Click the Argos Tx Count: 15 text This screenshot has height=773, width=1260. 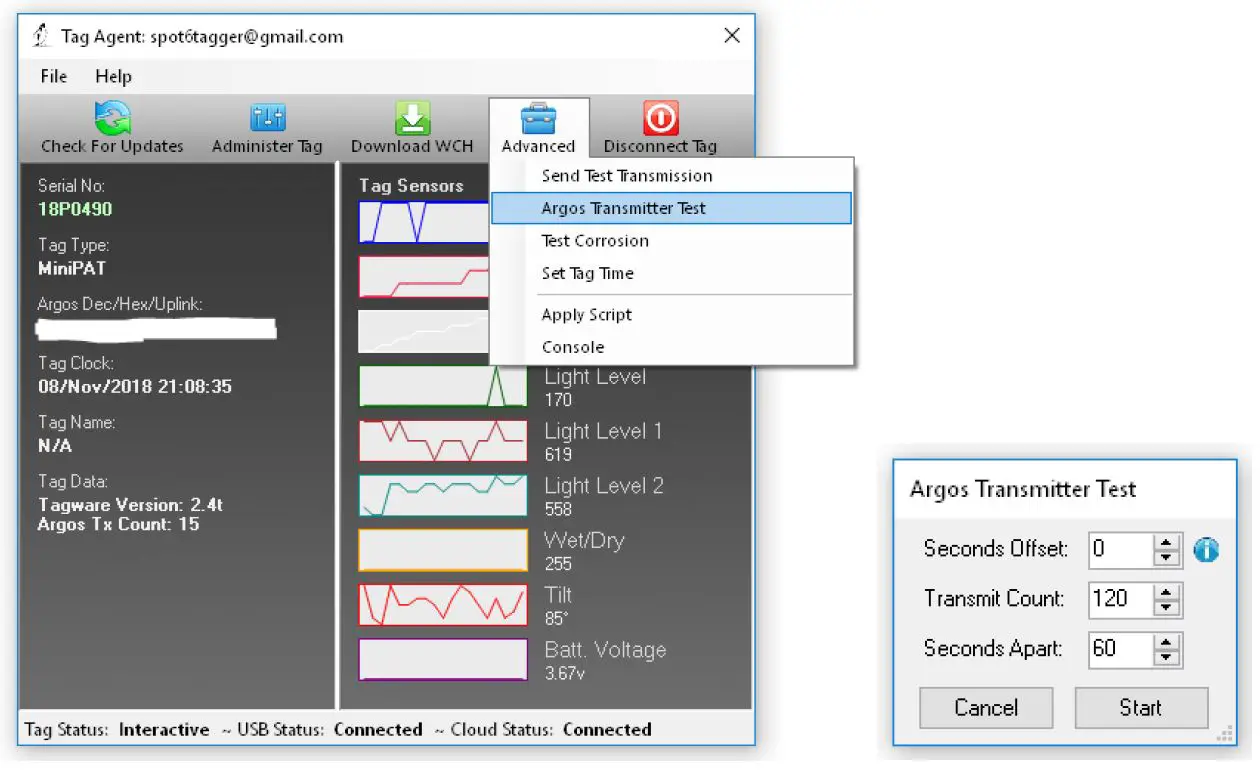pyautogui.click(x=119, y=524)
